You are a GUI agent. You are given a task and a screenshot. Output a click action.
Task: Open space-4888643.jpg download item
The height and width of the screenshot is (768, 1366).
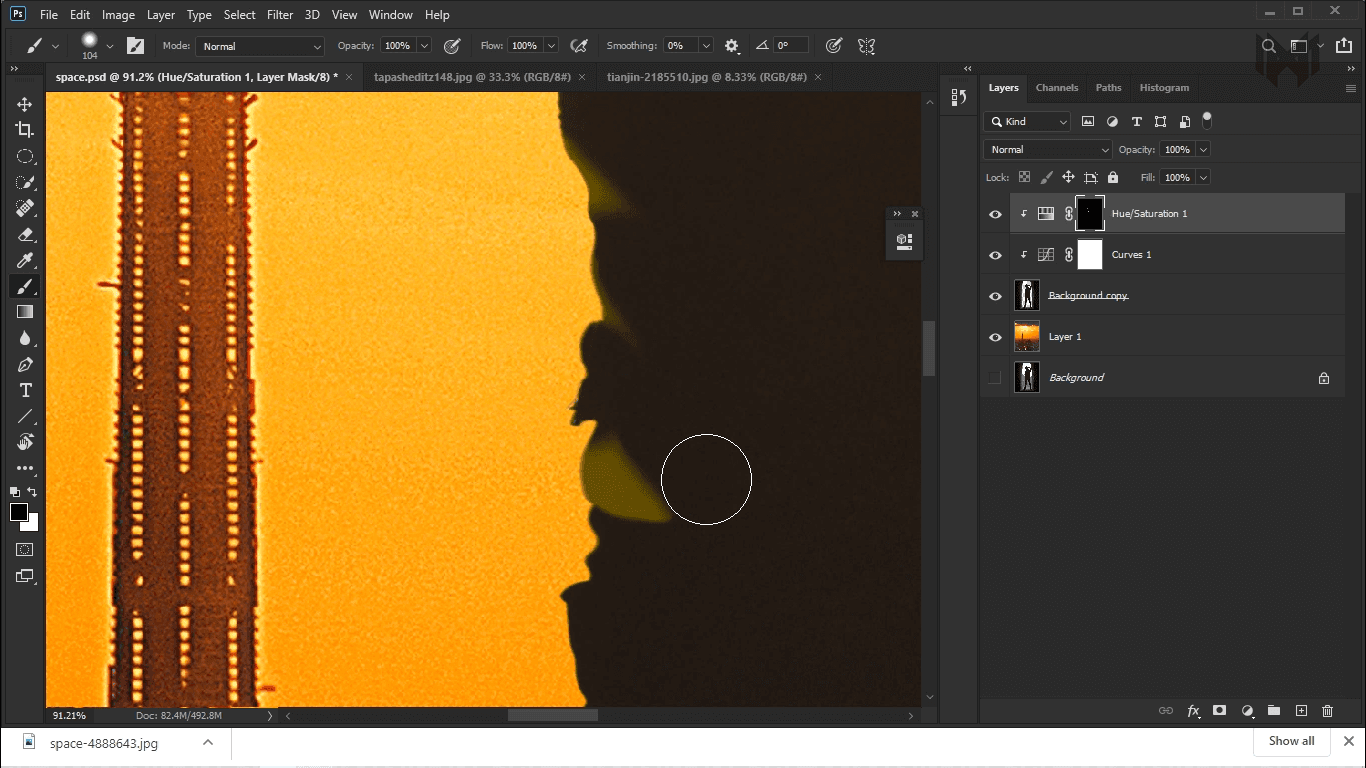point(104,743)
